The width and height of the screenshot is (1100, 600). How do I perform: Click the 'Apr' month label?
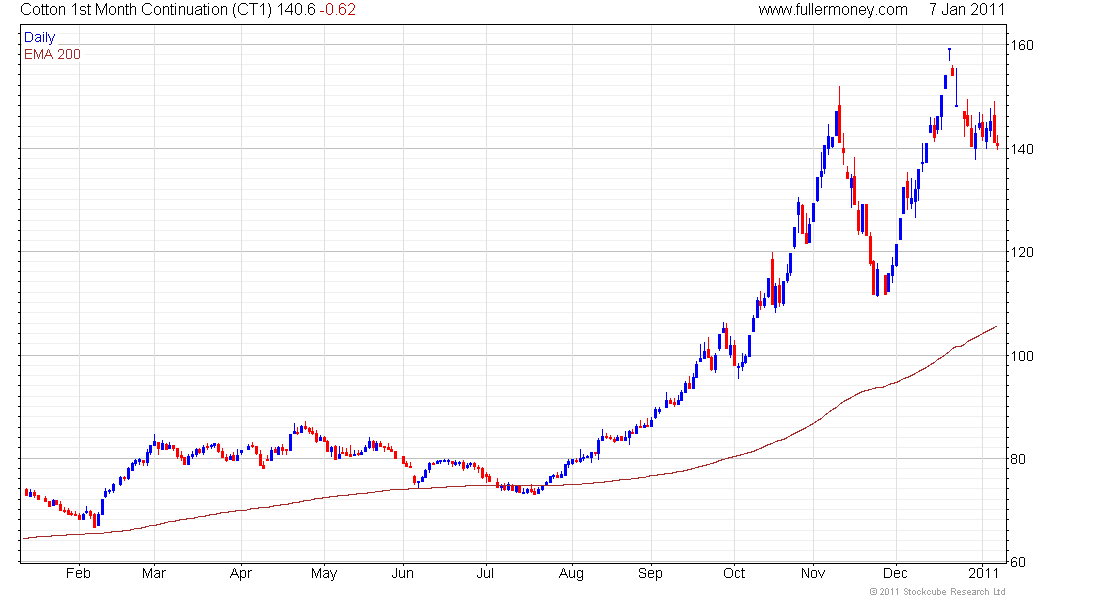point(241,574)
